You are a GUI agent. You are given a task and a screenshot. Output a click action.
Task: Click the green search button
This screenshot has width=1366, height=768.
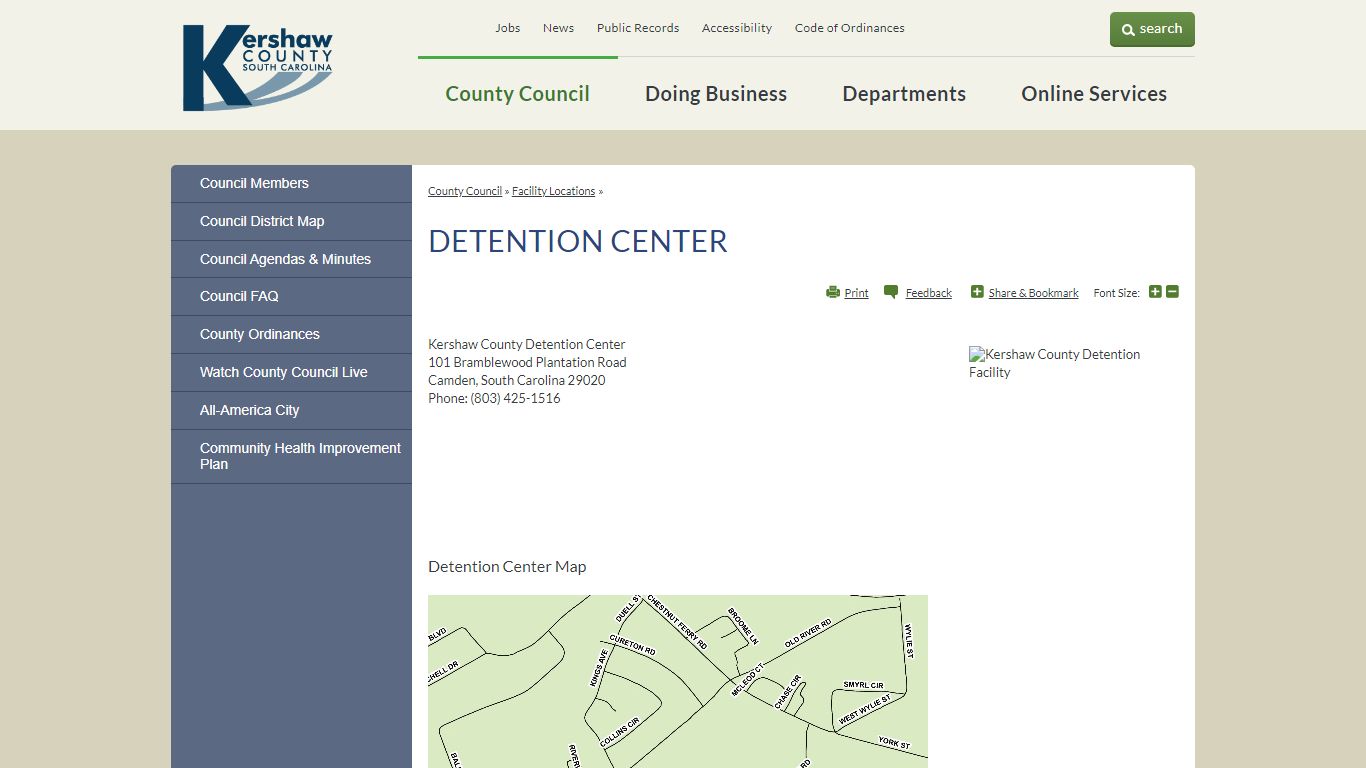(1152, 29)
